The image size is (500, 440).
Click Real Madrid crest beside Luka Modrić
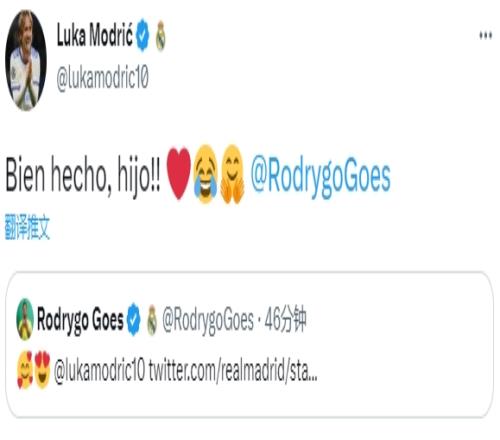tap(161, 35)
